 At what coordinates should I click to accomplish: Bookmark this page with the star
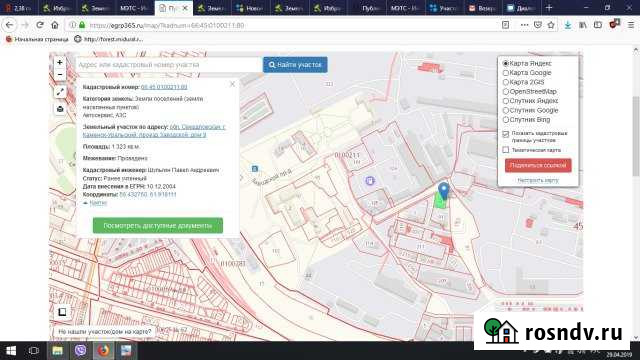pyautogui.click(x=551, y=25)
